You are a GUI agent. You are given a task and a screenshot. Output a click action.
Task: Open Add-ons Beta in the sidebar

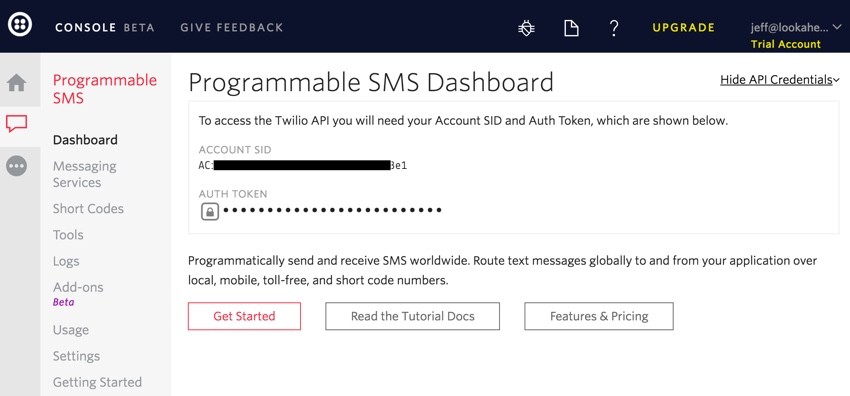[78, 294]
